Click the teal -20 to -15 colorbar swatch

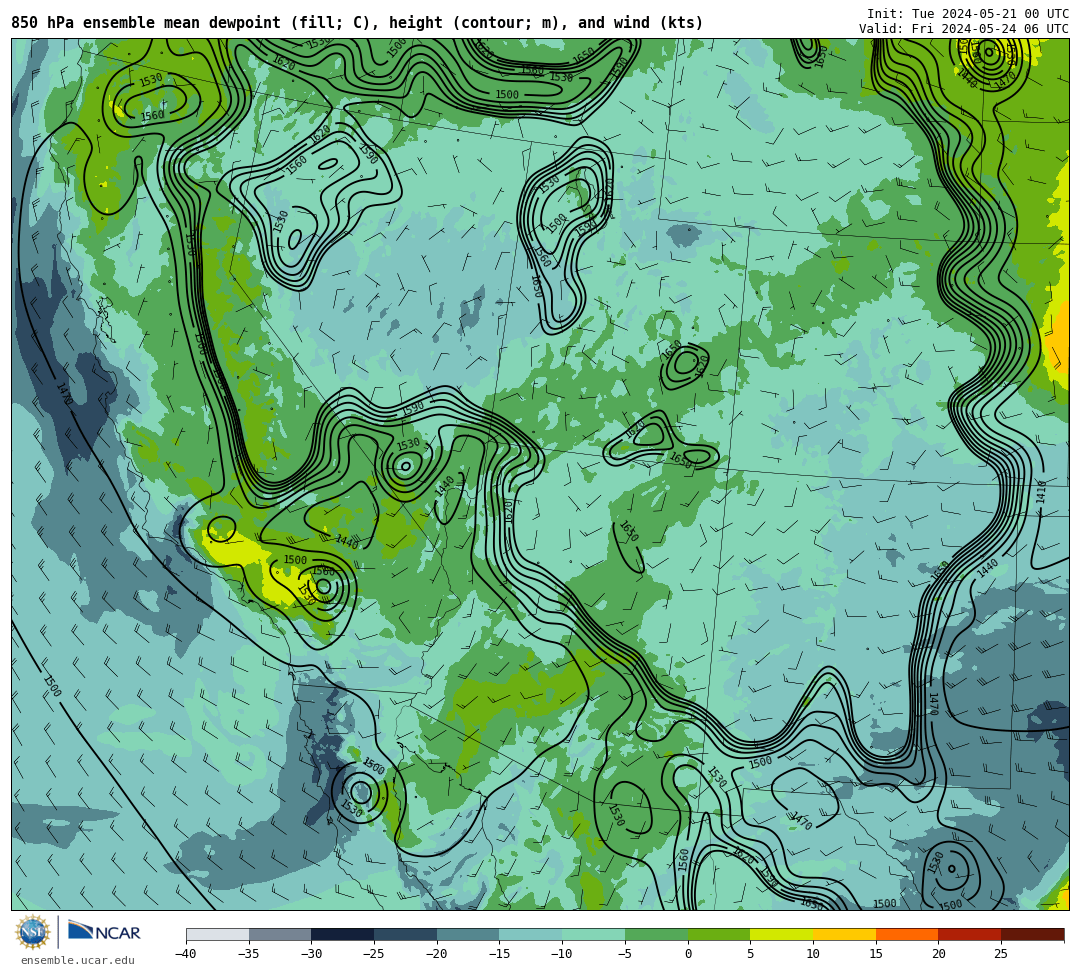468,934
